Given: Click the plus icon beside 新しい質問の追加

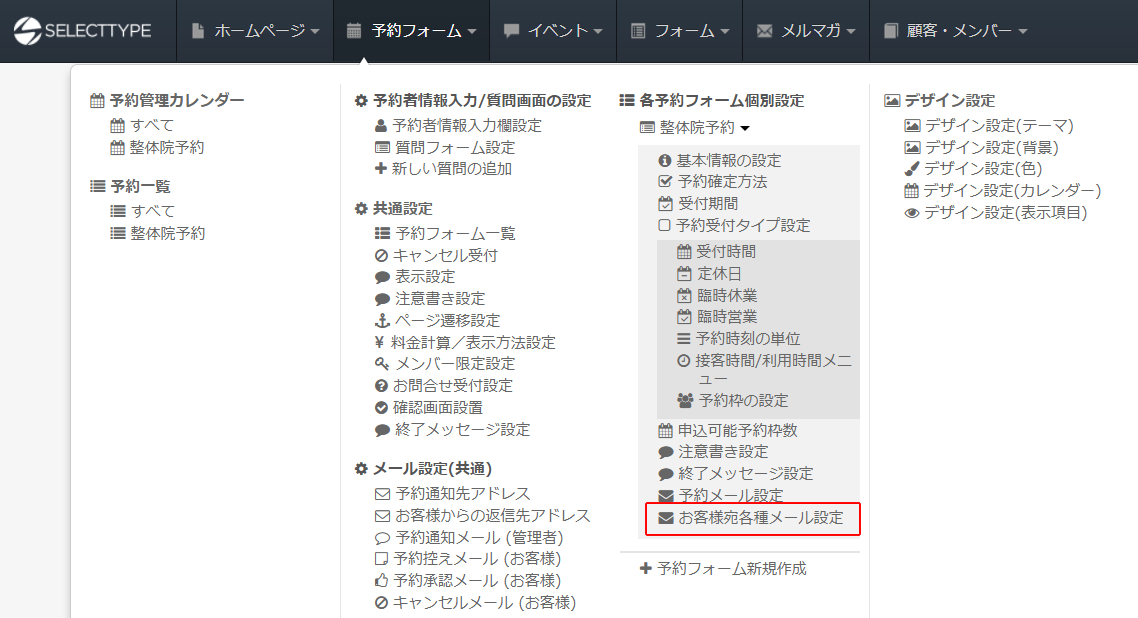Looking at the screenshot, I should click(380, 169).
